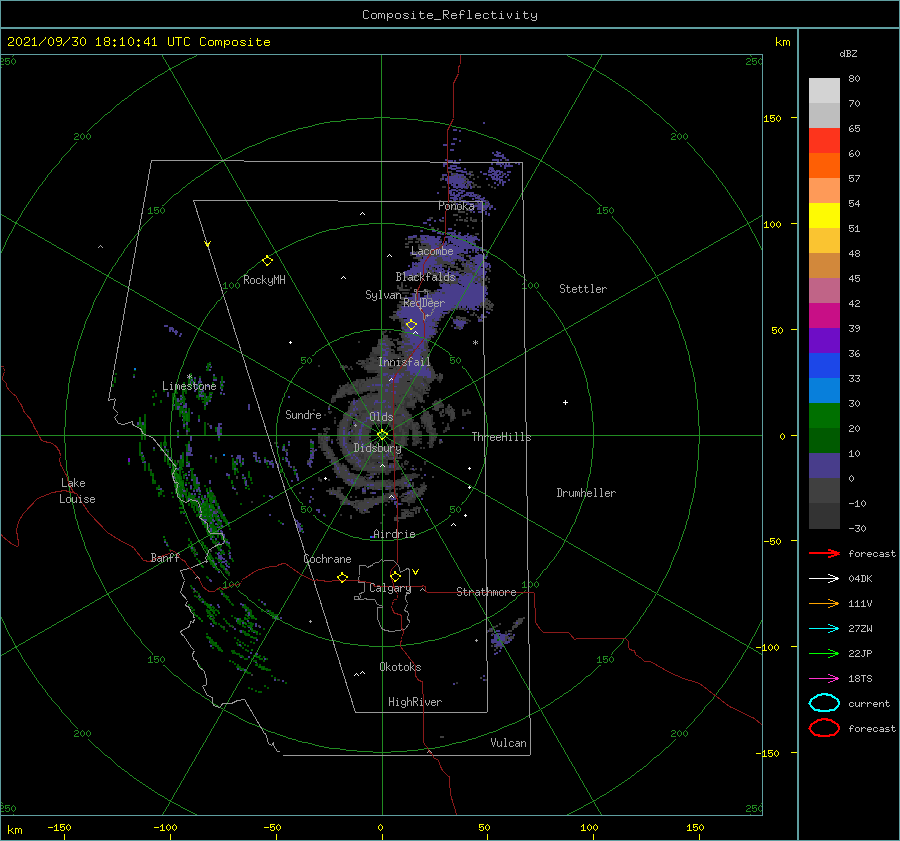
Task: Select the white 04DK arrow legend entry
Action: [824, 578]
